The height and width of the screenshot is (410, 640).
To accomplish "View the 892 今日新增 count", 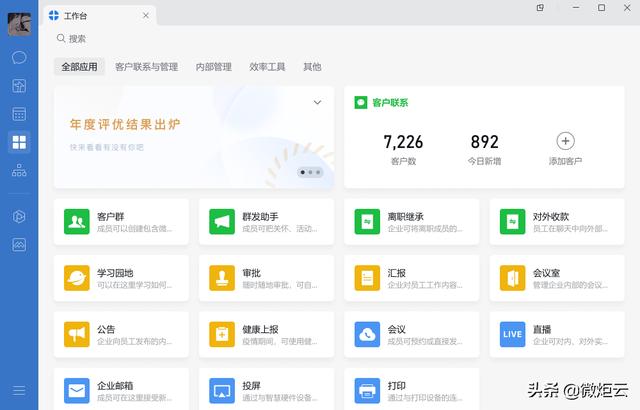I will [484, 149].
